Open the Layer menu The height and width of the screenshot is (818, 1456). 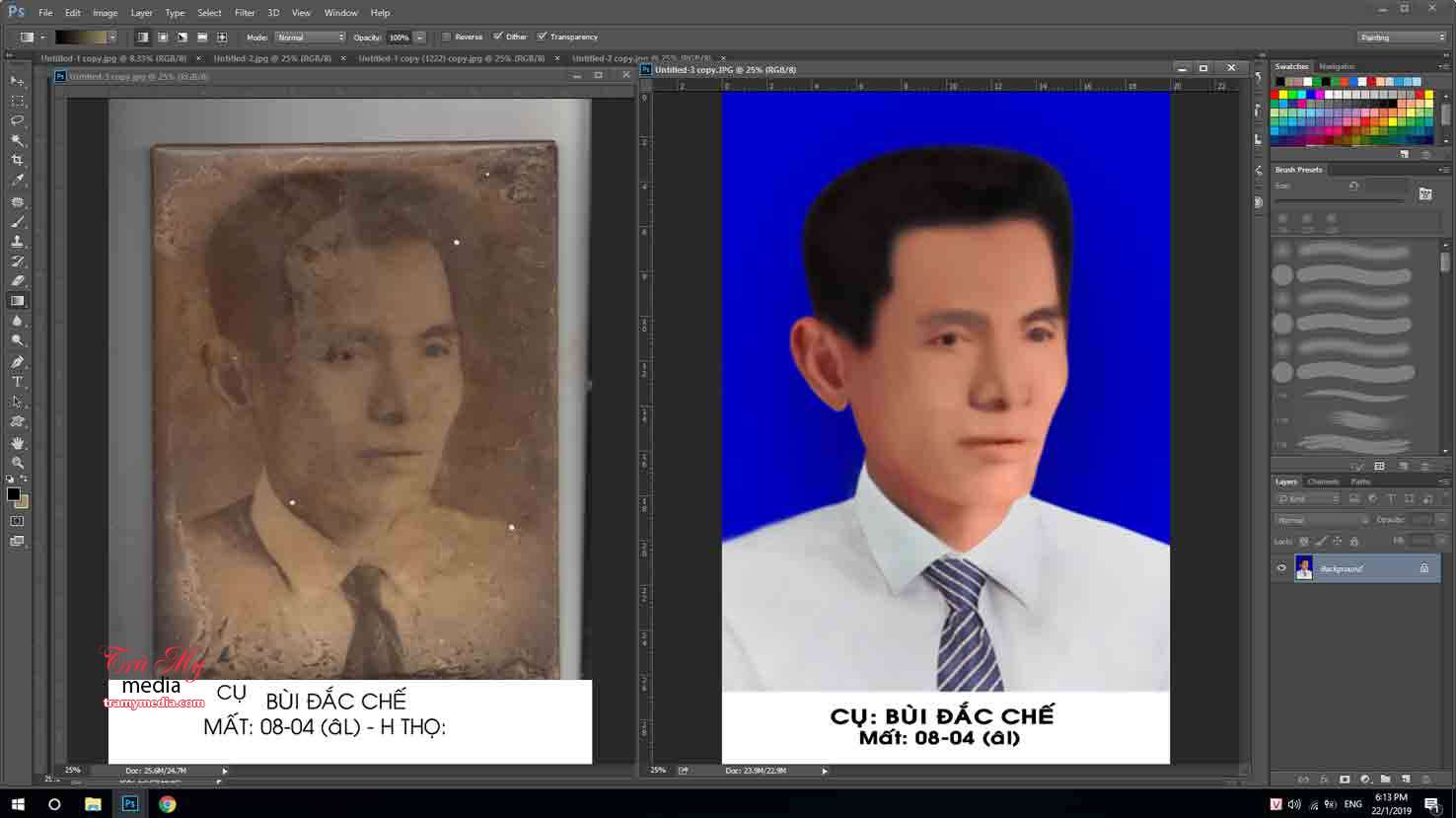coord(141,13)
